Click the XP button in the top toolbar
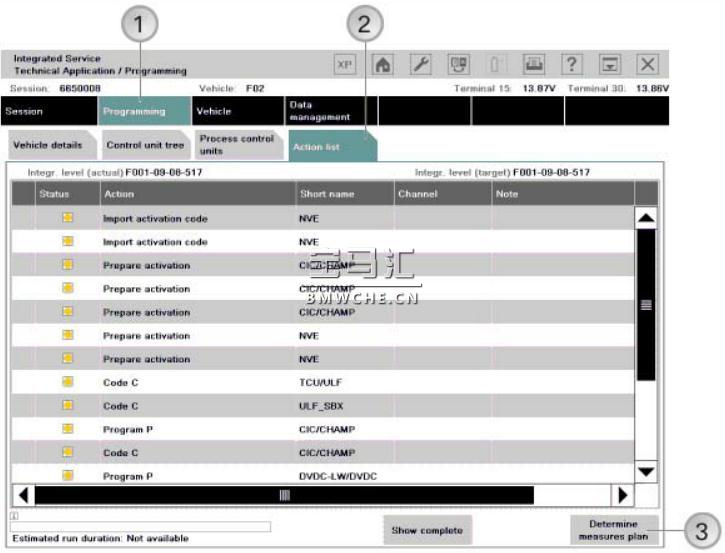This screenshot has width=725, height=553. pyautogui.click(x=345, y=64)
